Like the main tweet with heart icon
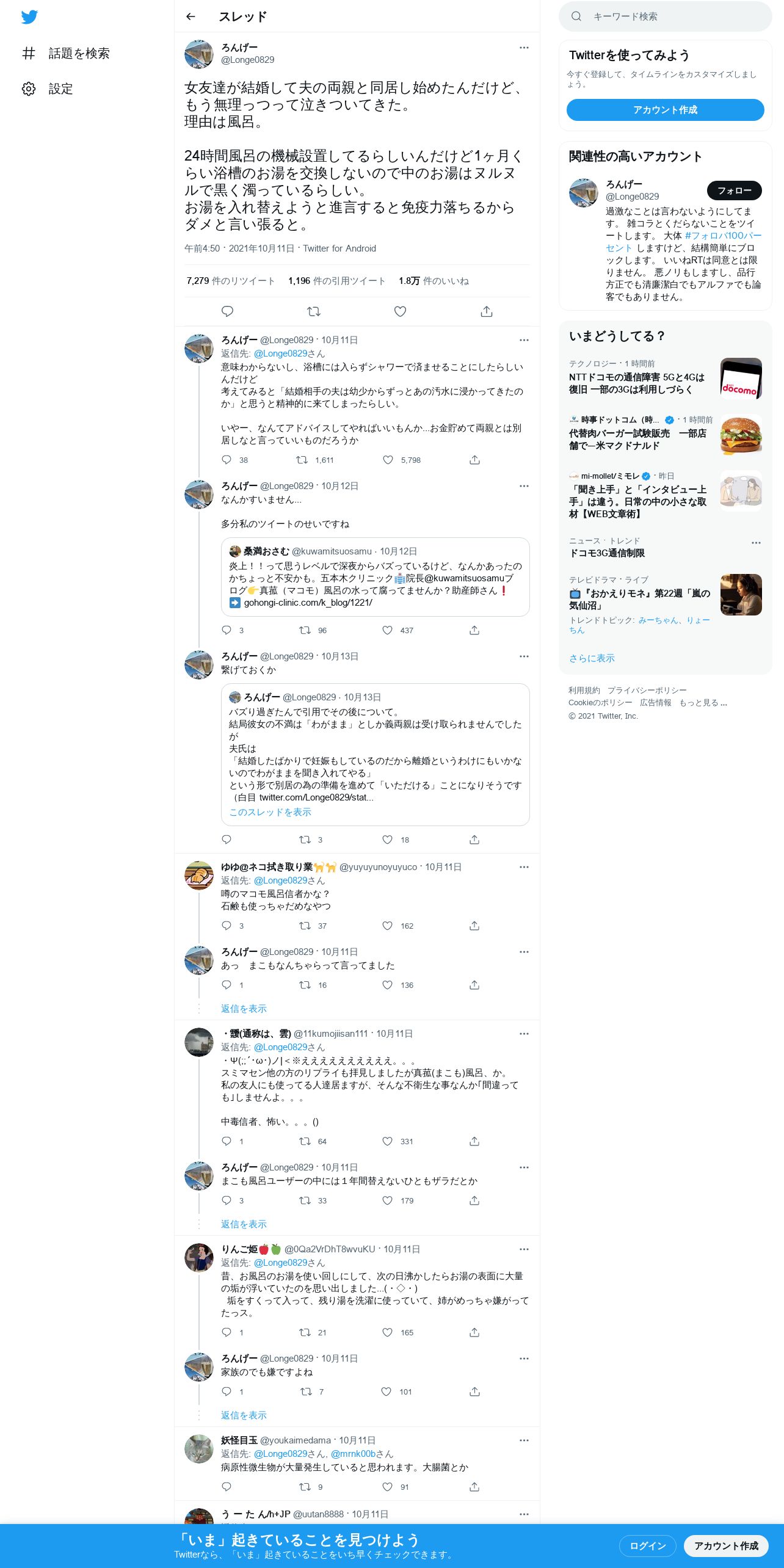784x1568 pixels. 400,311
